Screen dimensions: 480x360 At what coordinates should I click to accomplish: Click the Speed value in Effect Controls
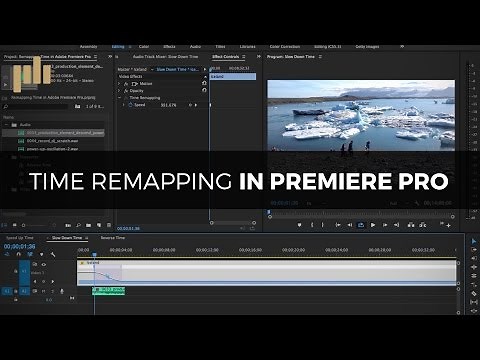(168, 105)
